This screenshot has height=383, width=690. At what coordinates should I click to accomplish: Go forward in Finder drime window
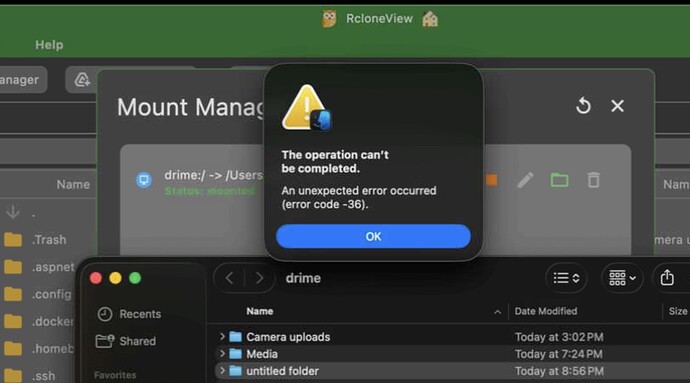tap(259, 278)
